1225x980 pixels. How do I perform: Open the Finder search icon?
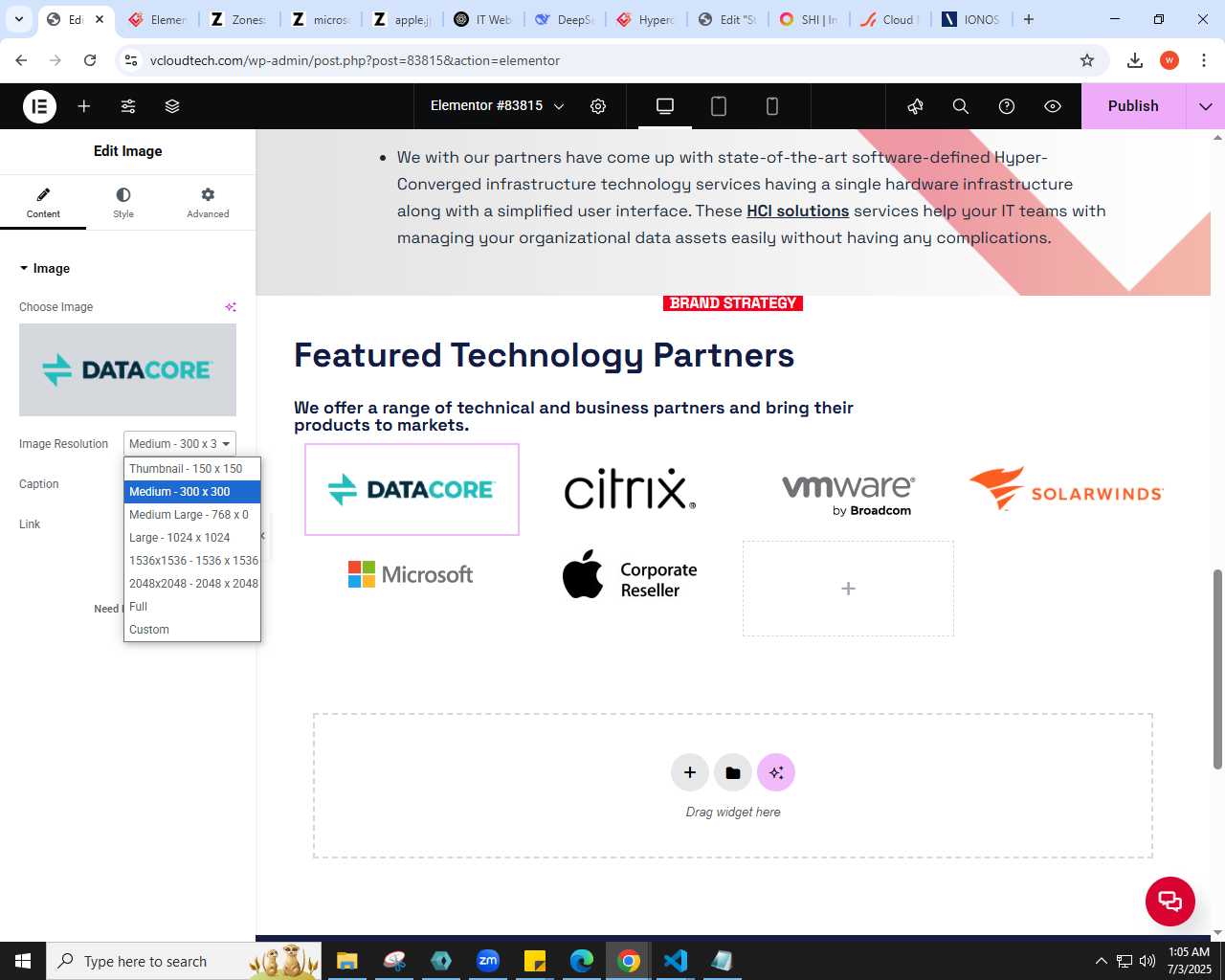click(x=961, y=106)
